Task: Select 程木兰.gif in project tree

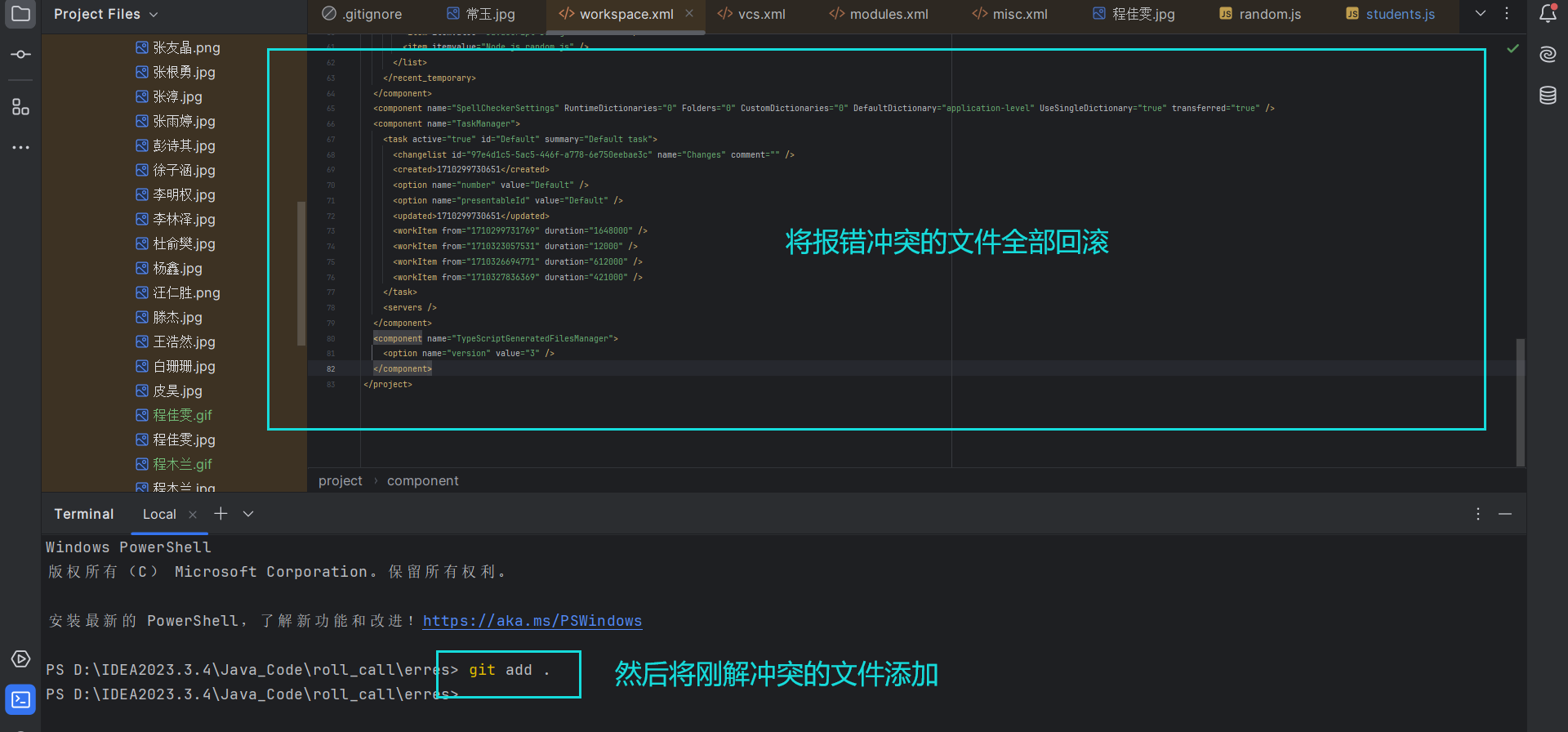Action: pos(174,464)
